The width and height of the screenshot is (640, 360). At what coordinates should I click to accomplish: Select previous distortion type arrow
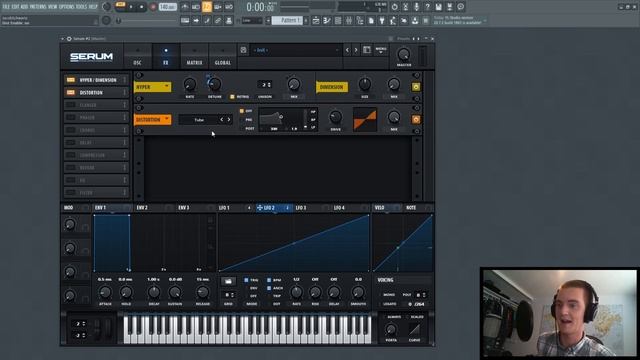[222, 120]
